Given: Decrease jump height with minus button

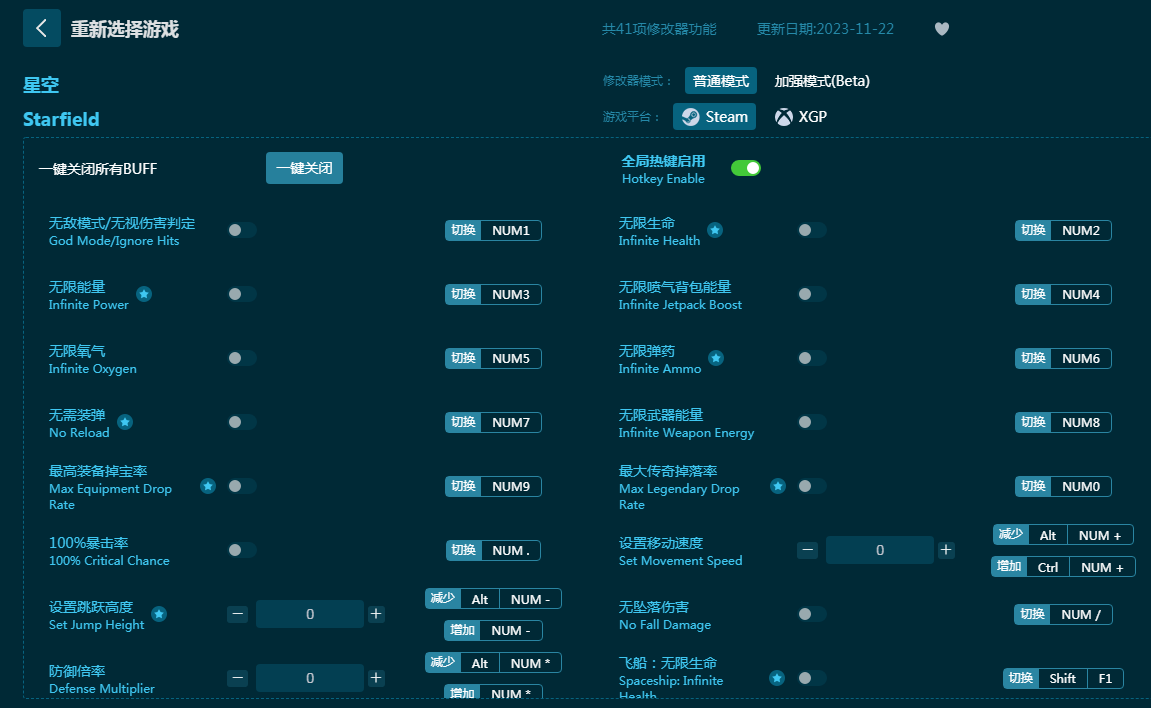Looking at the screenshot, I should tap(237, 614).
